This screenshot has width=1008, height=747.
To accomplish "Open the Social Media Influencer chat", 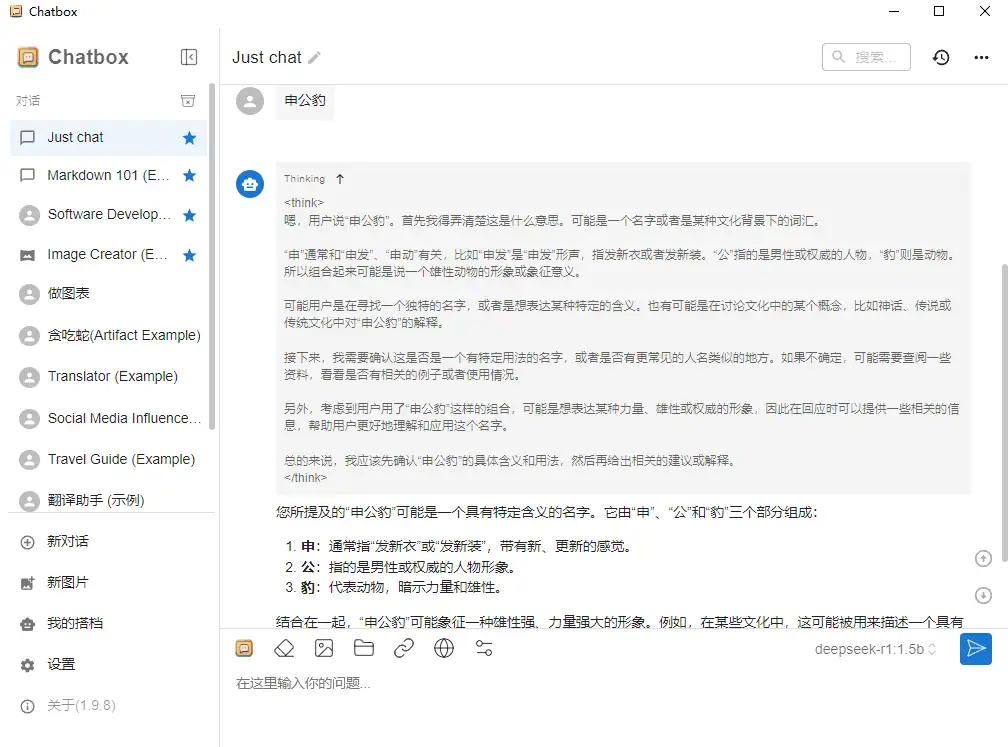I will tap(108, 418).
